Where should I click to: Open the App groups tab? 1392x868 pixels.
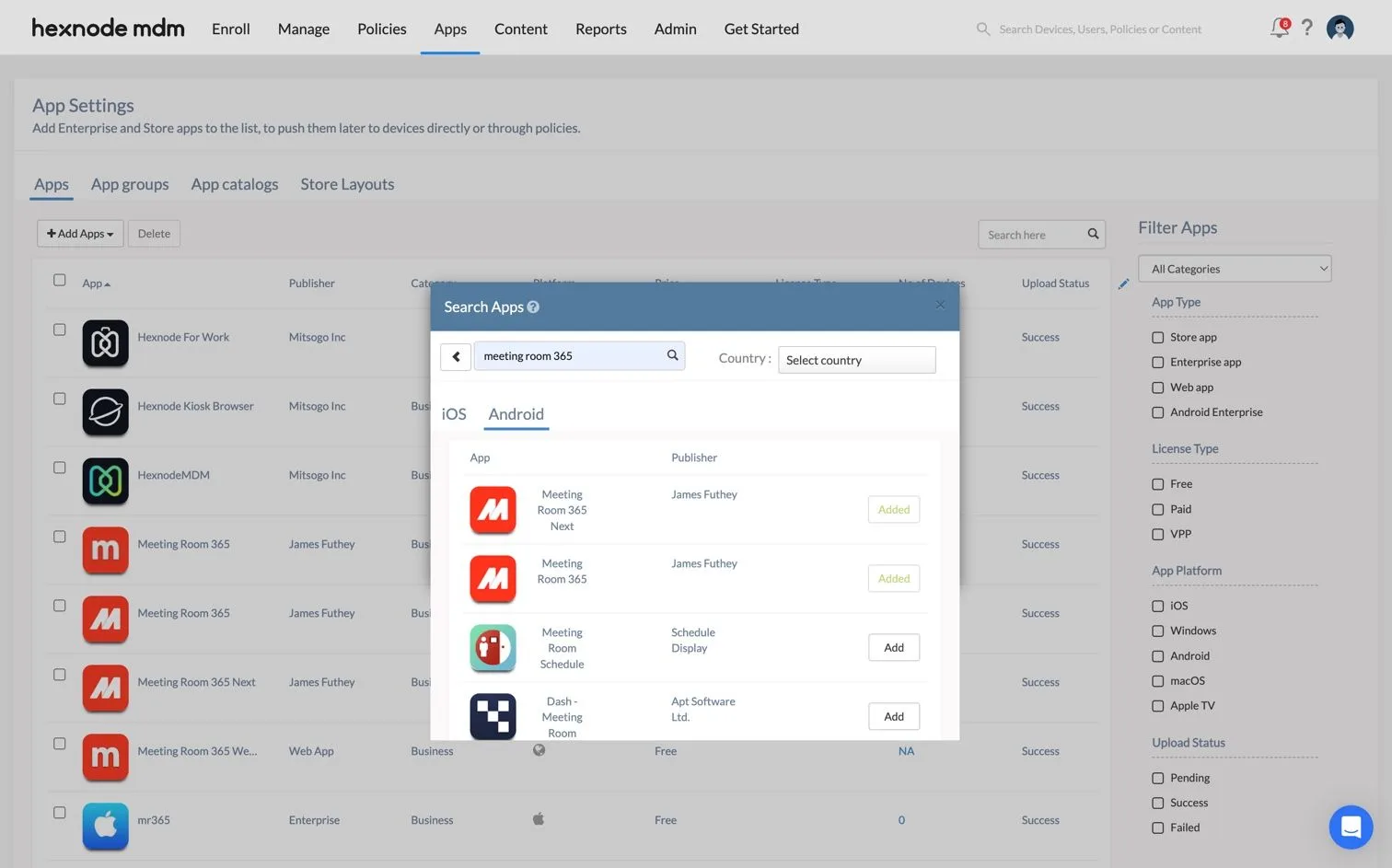coord(130,184)
